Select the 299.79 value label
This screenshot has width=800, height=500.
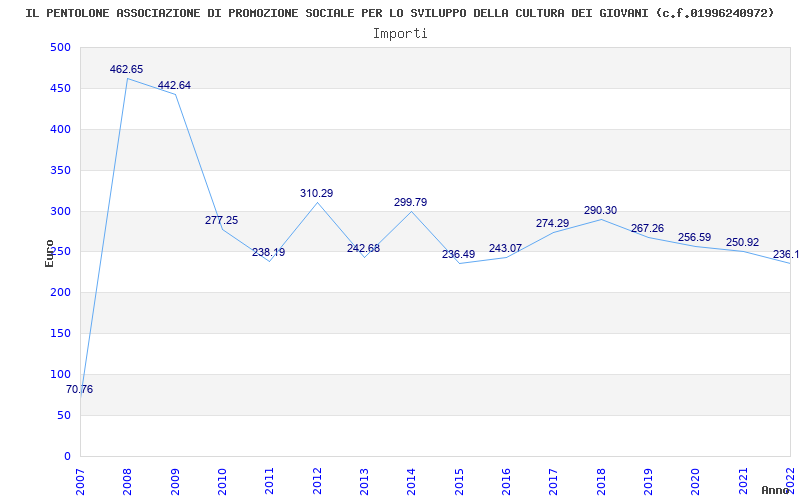tap(410, 202)
